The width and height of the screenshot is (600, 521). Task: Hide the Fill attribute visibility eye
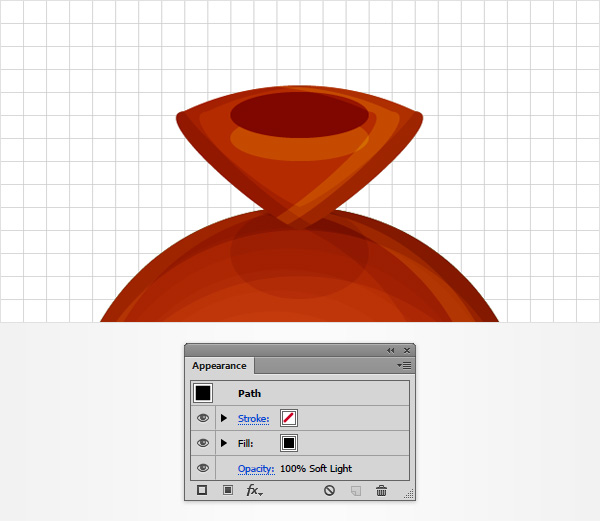click(x=203, y=443)
